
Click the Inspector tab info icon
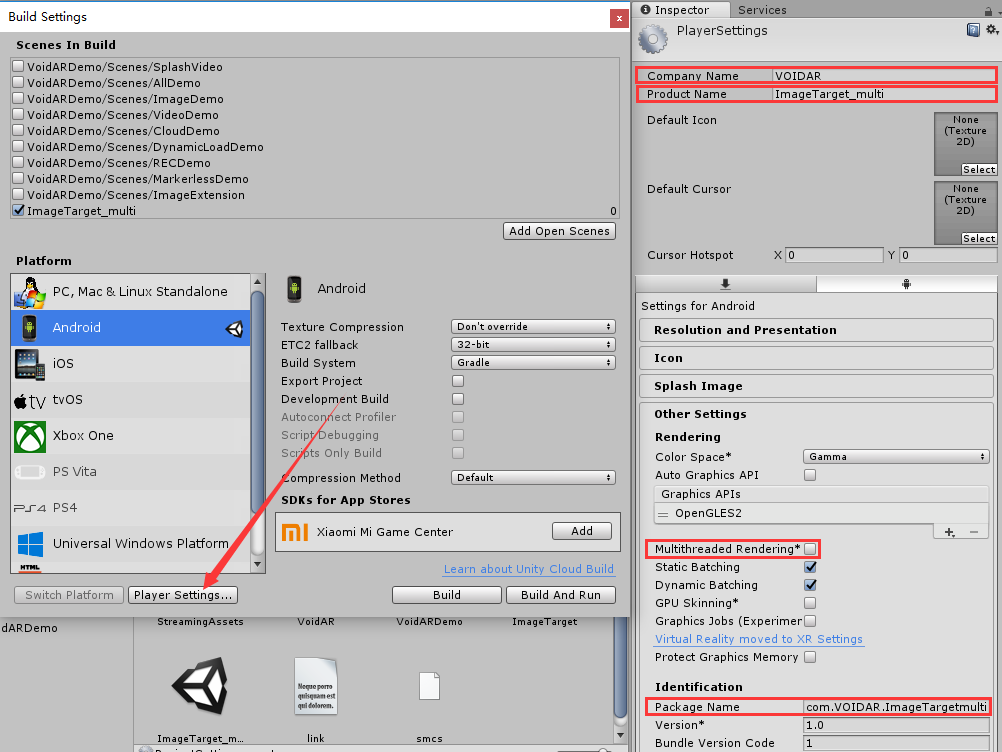(645, 10)
